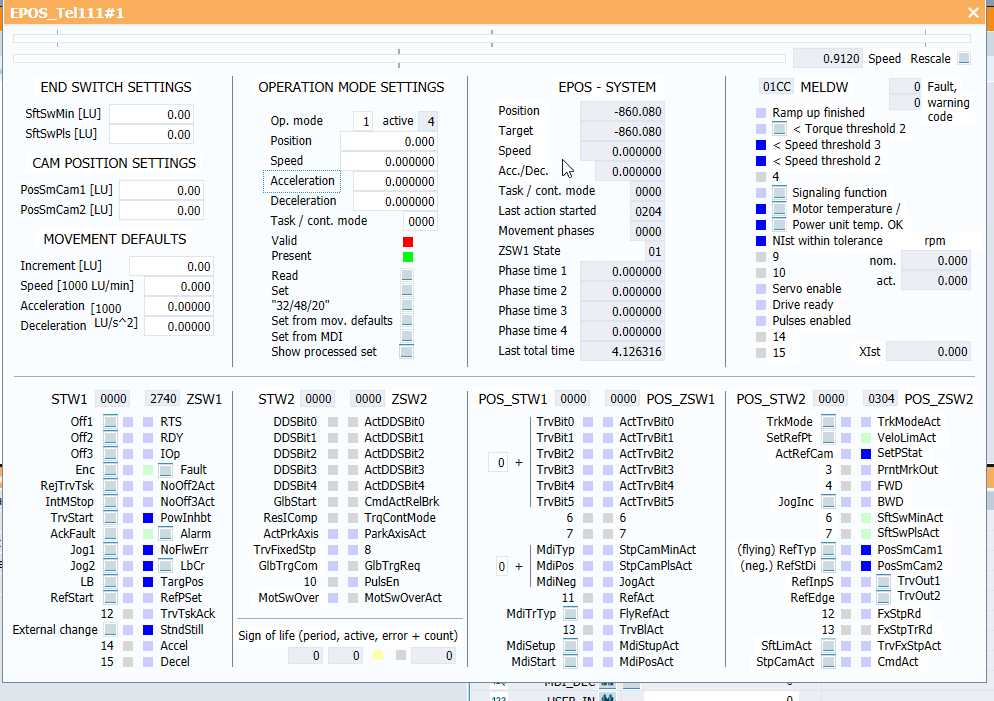Image resolution: width=994 pixels, height=701 pixels.
Task: Edit the Operation Mode Acceleration value field
Action: (395, 182)
